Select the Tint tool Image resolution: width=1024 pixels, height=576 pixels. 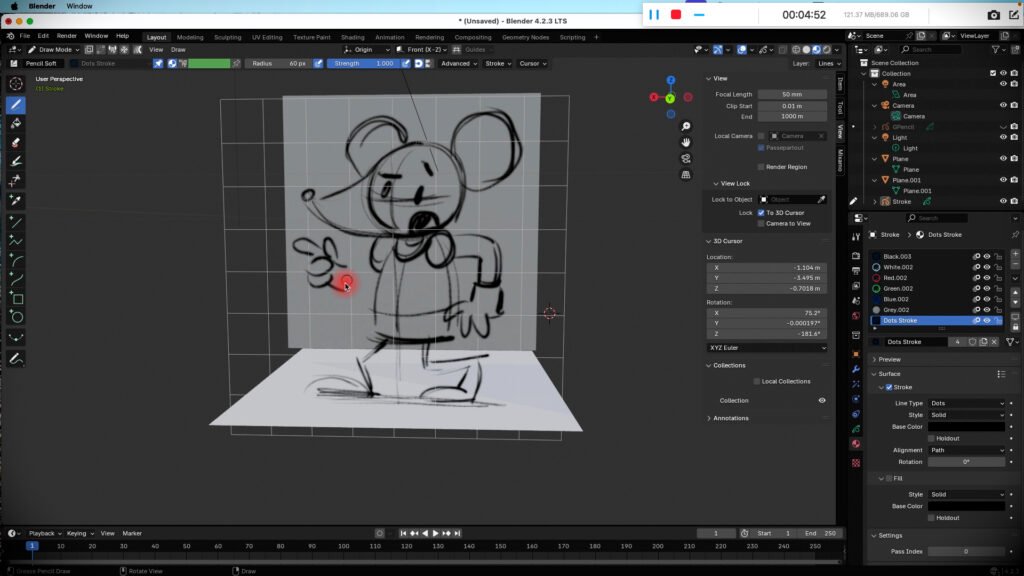16,161
